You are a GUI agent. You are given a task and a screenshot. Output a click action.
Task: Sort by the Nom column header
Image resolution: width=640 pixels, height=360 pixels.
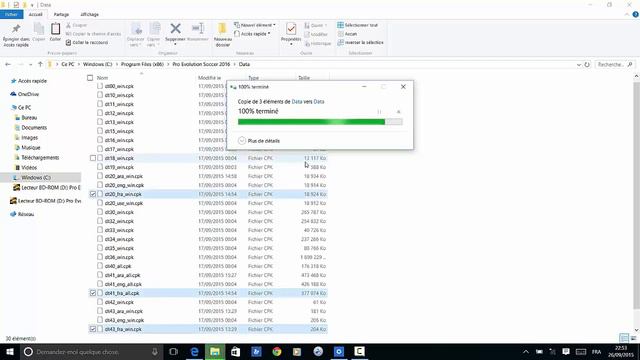(102, 78)
